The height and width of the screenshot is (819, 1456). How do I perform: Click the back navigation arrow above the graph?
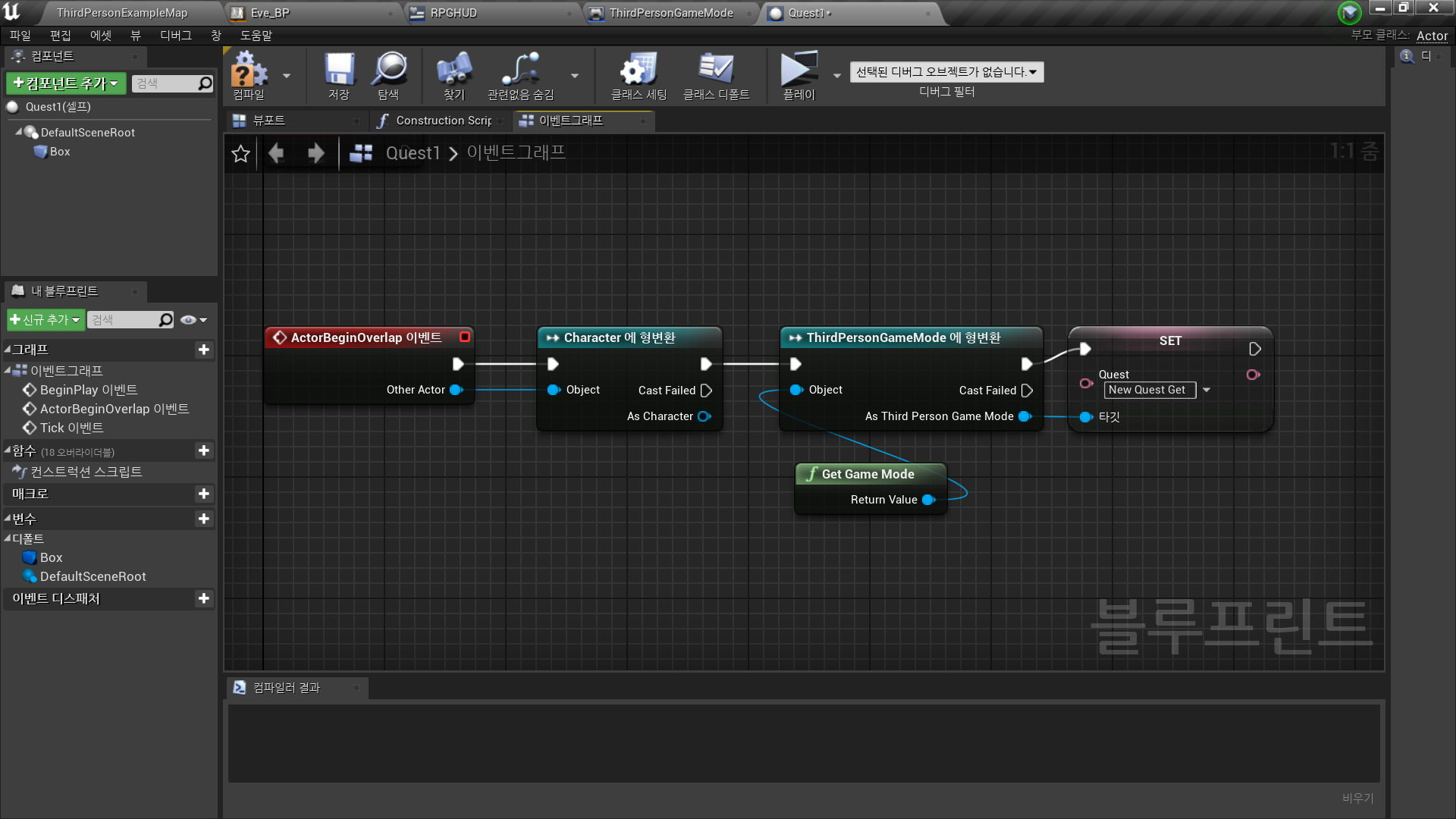tap(277, 153)
